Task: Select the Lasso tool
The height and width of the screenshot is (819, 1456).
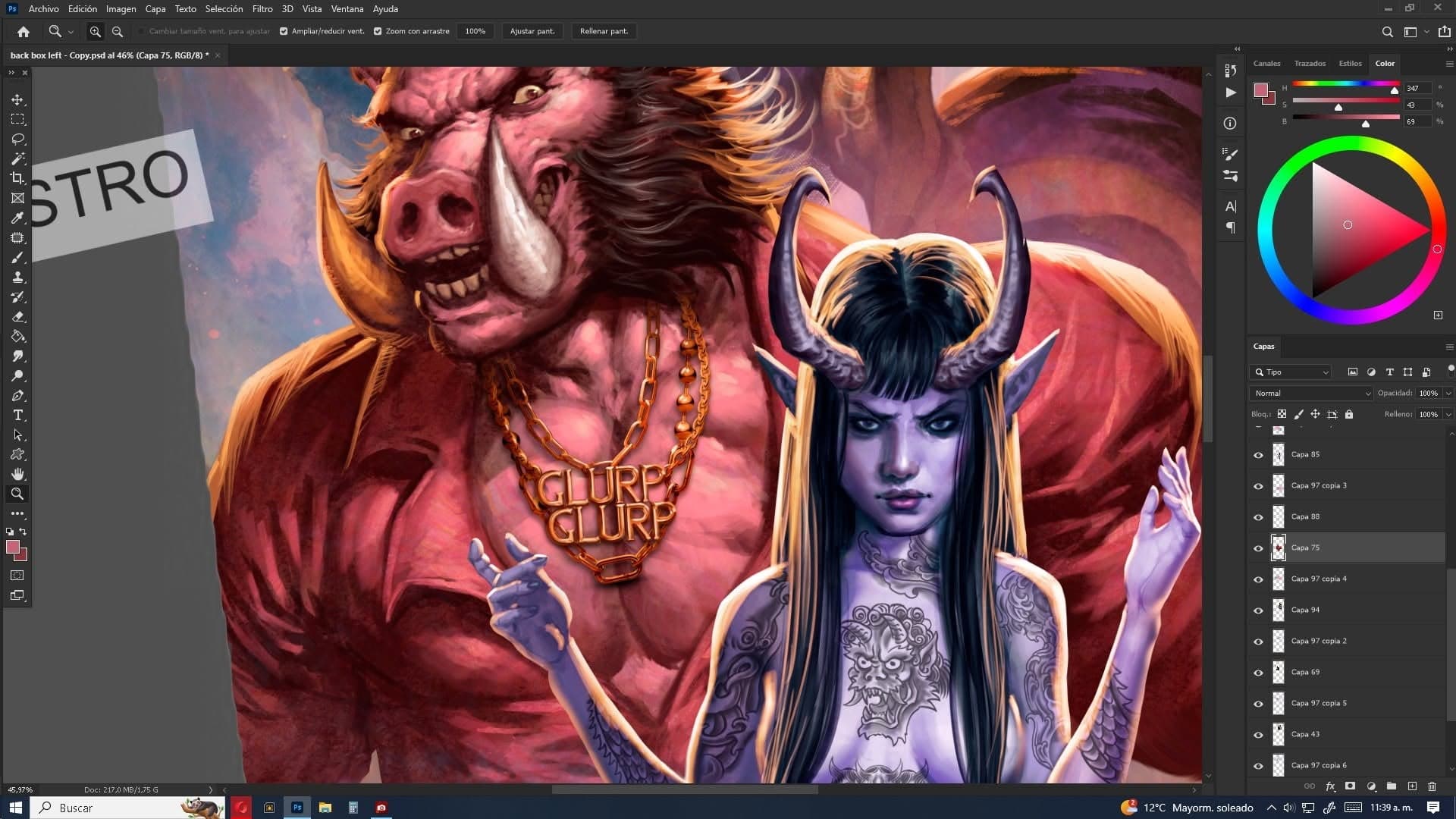Action: coord(17,140)
